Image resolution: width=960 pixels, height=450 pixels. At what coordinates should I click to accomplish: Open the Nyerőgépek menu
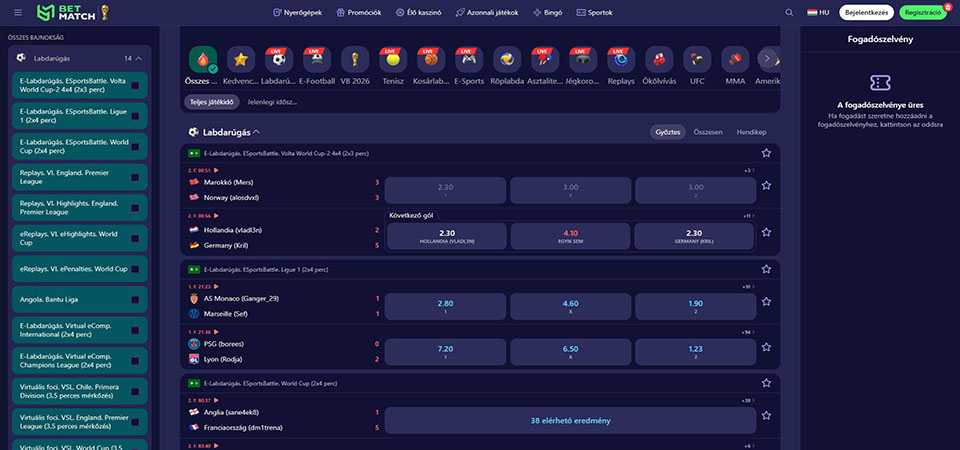(298, 12)
